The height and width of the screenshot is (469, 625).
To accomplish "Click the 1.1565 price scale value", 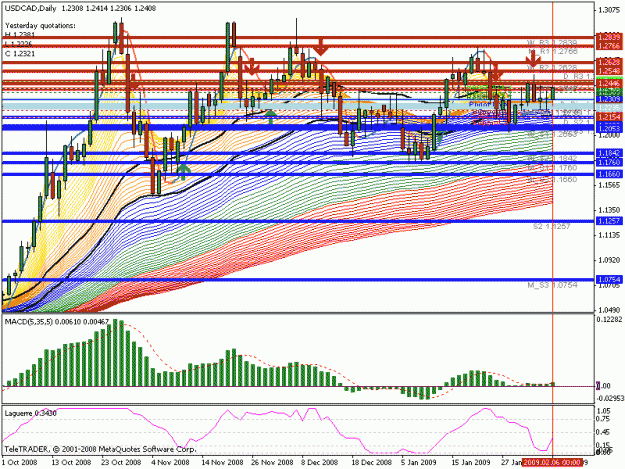I will coord(609,185).
